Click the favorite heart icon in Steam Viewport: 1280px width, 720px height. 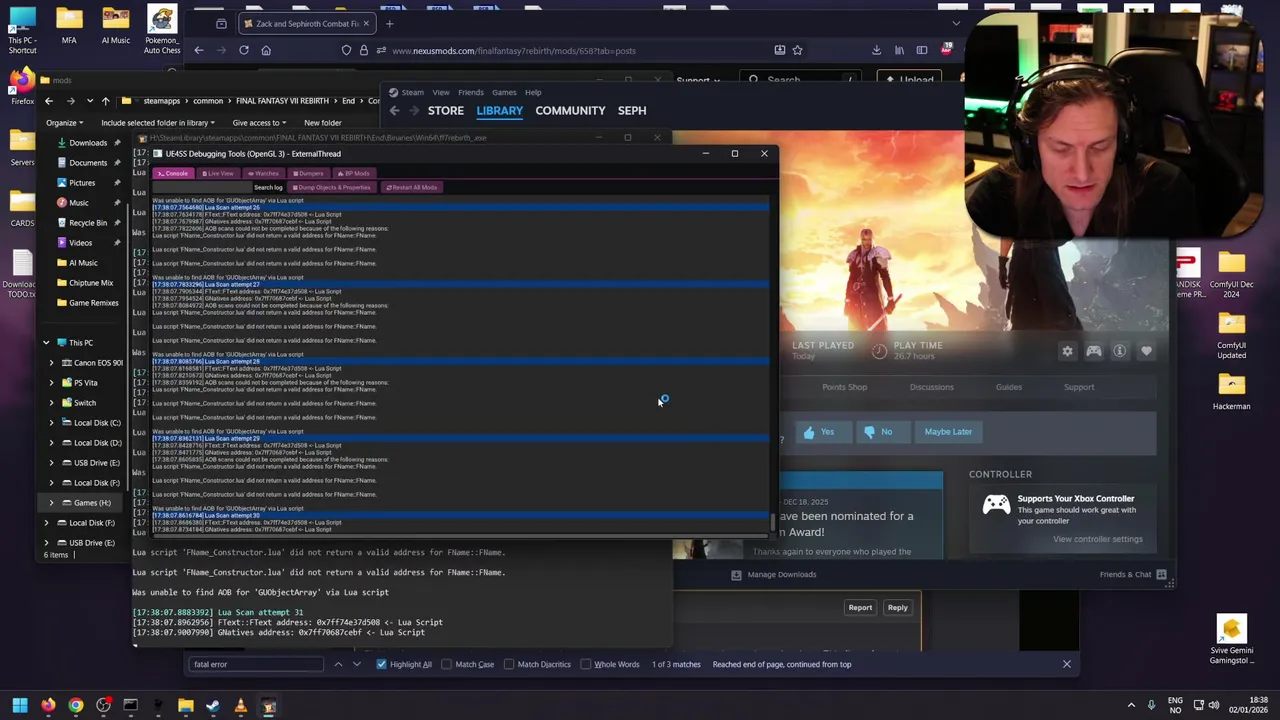(x=1146, y=351)
